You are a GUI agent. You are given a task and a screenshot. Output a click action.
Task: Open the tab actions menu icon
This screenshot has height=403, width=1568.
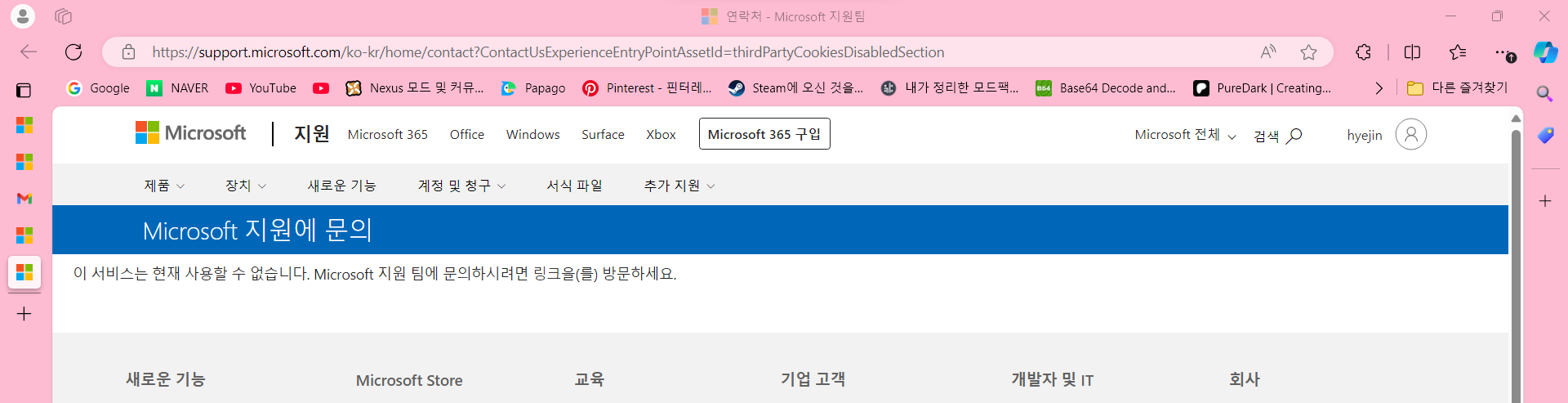(24, 90)
